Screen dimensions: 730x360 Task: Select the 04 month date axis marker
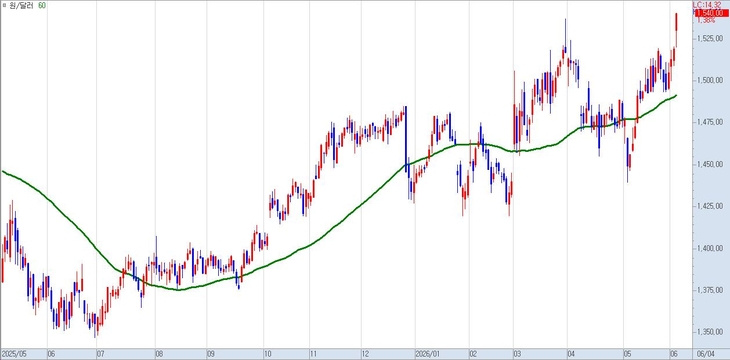click(x=571, y=353)
